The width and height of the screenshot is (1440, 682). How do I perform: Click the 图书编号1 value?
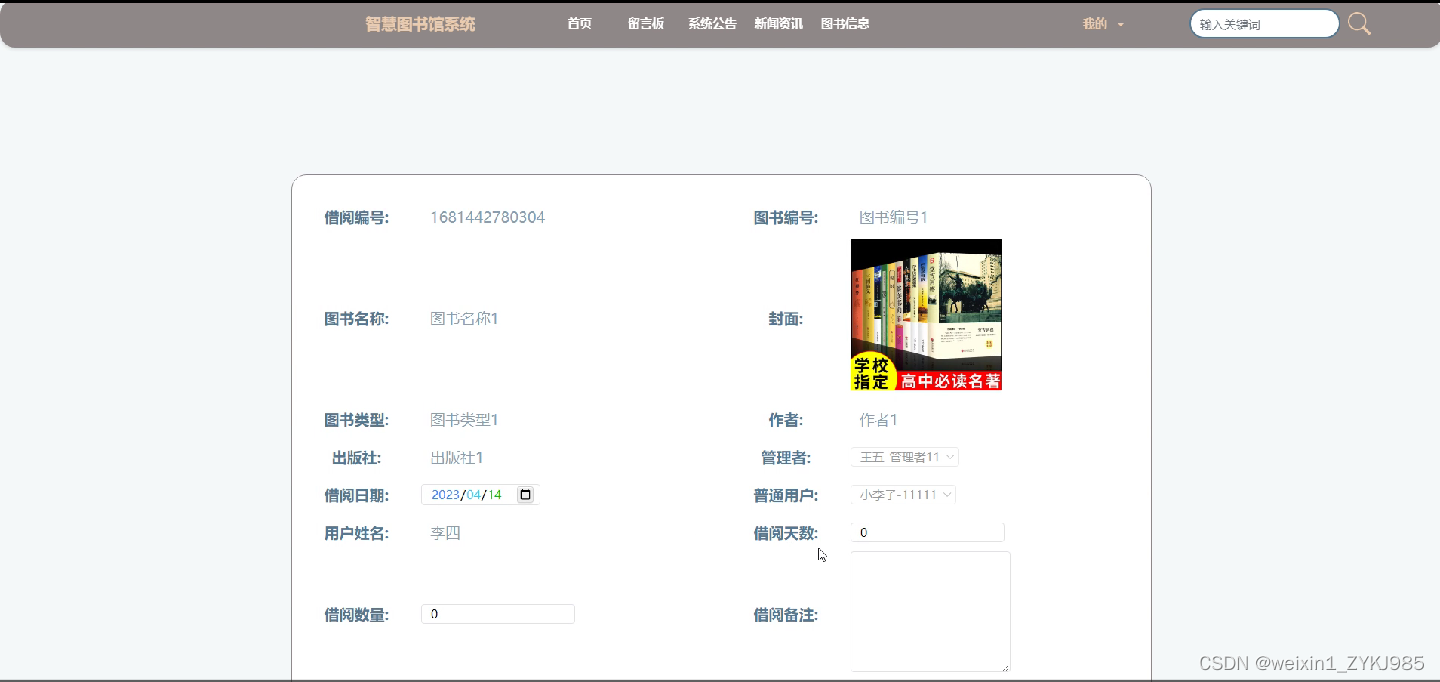pyautogui.click(x=894, y=217)
